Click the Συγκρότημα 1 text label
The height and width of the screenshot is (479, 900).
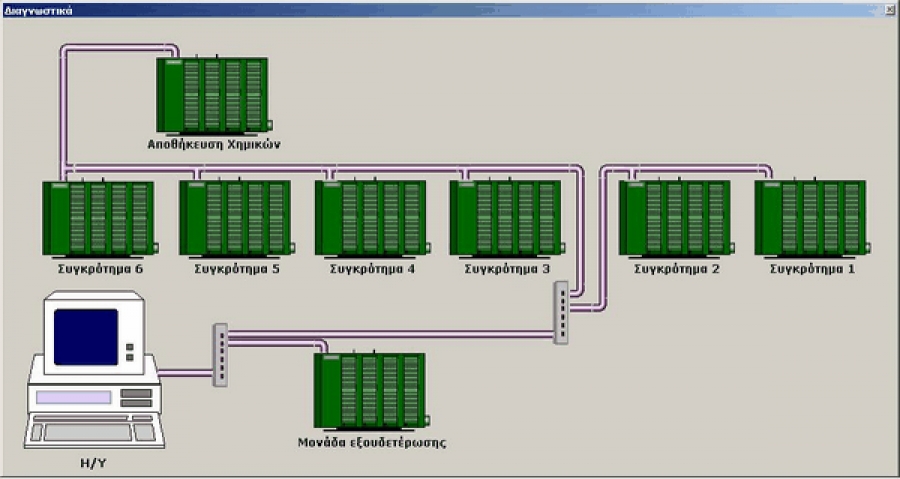[x=812, y=269]
